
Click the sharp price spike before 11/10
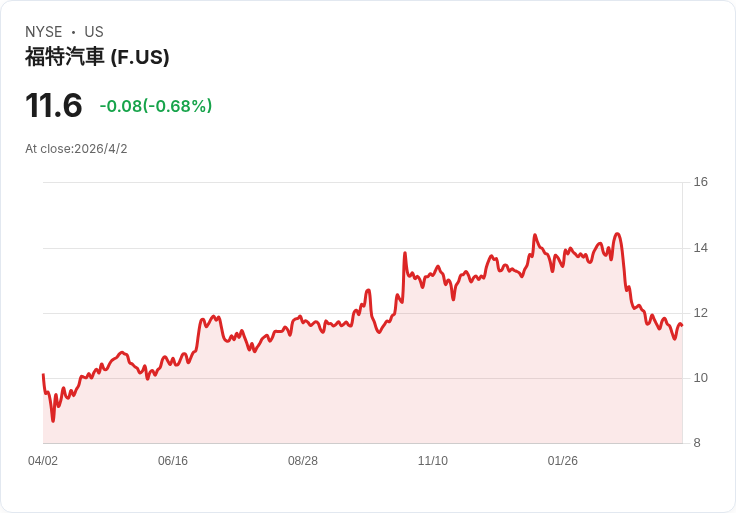click(405, 253)
